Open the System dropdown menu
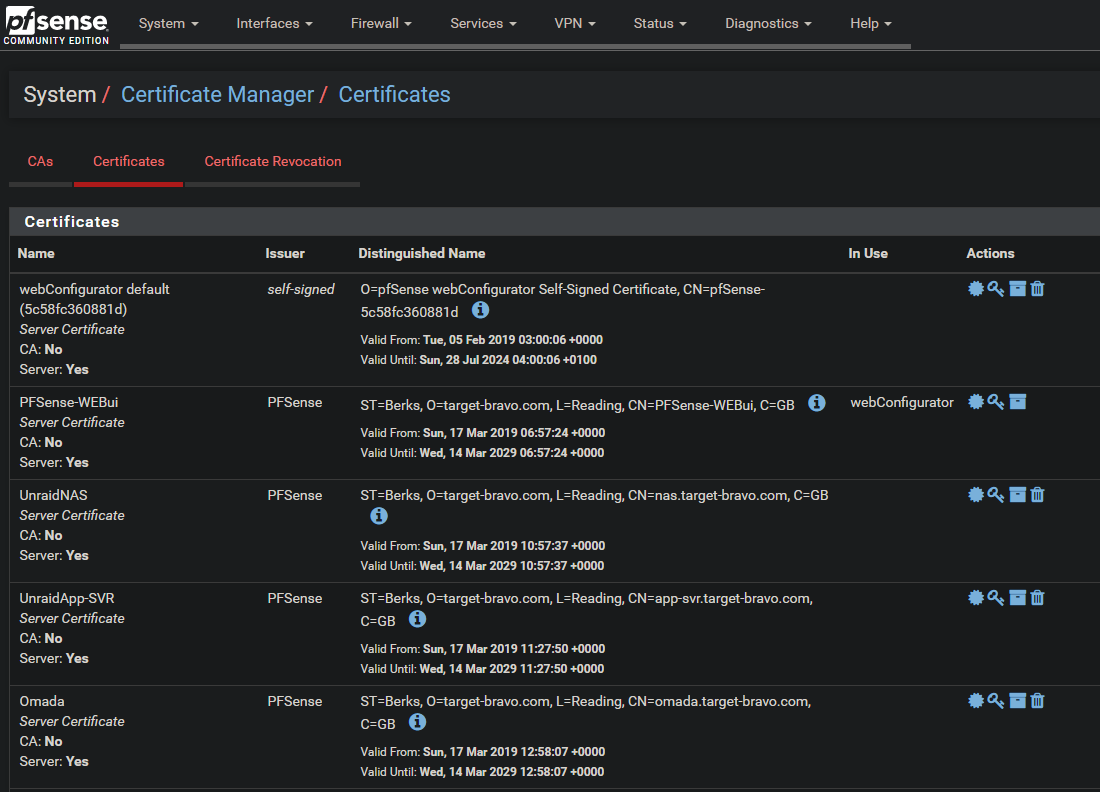The width and height of the screenshot is (1100, 792). click(x=168, y=23)
